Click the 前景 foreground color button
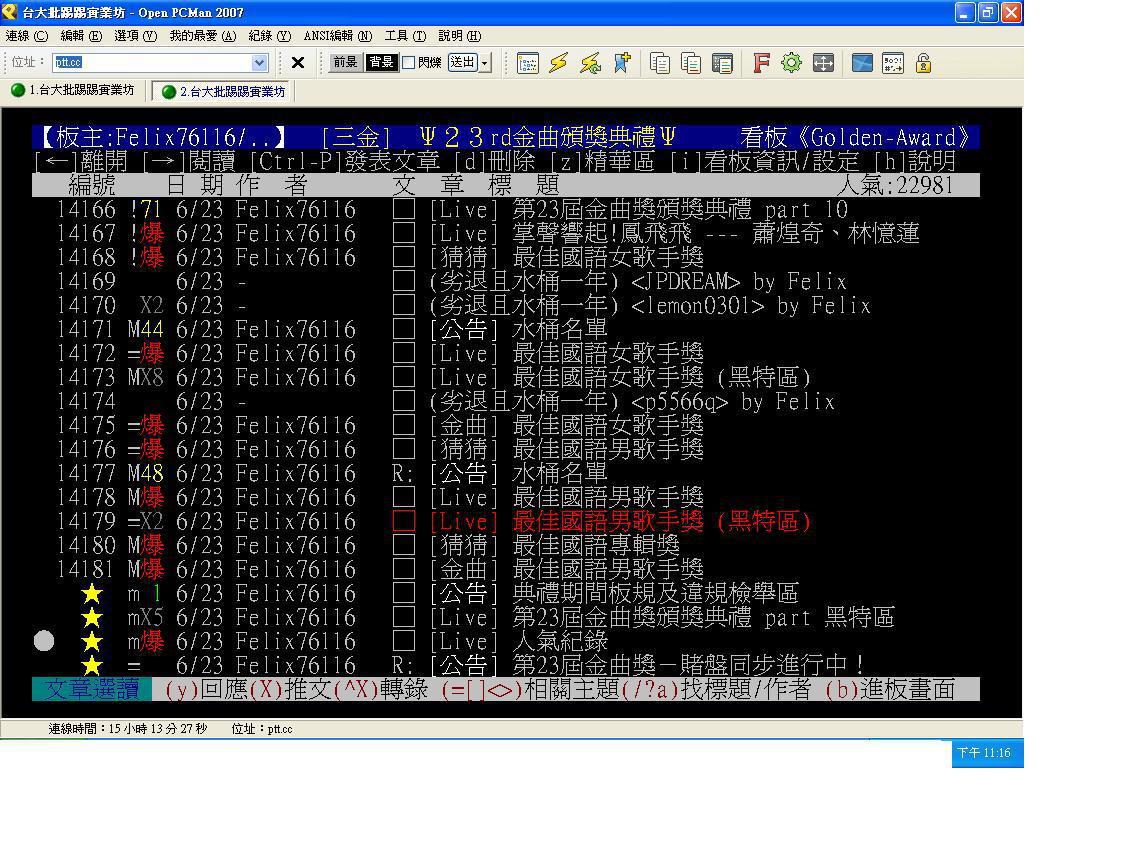This screenshot has width=1126, height=844. (x=345, y=62)
